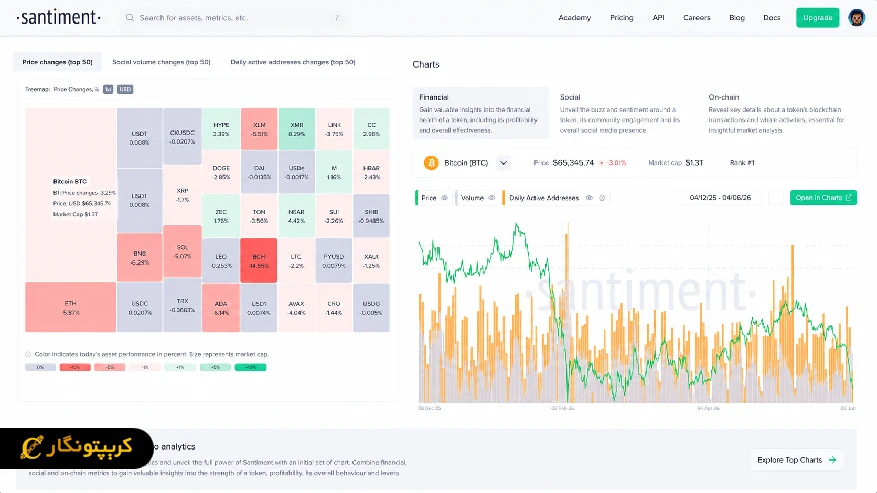The width and height of the screenshot is (877, 493).
Task: Expand the Bitcoin (BTC) asset dropdown
Action: pyautogui.click(x=503, y=163)
